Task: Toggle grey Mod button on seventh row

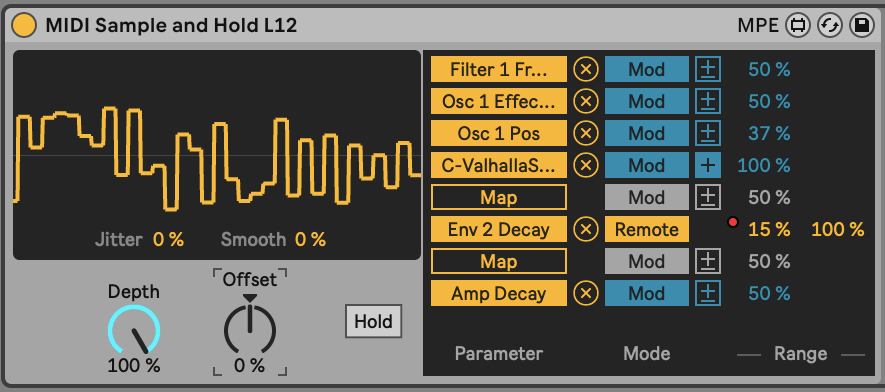Action: pyautogui.click(x=647, y=262)
